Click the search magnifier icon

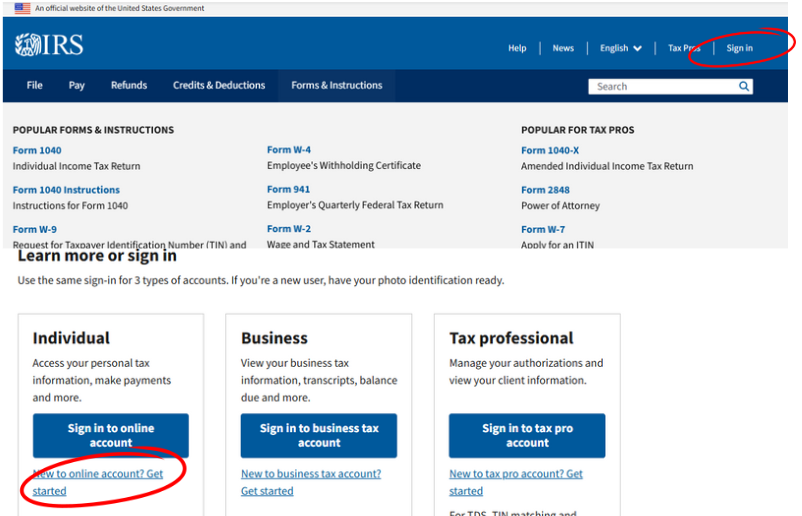744,86
